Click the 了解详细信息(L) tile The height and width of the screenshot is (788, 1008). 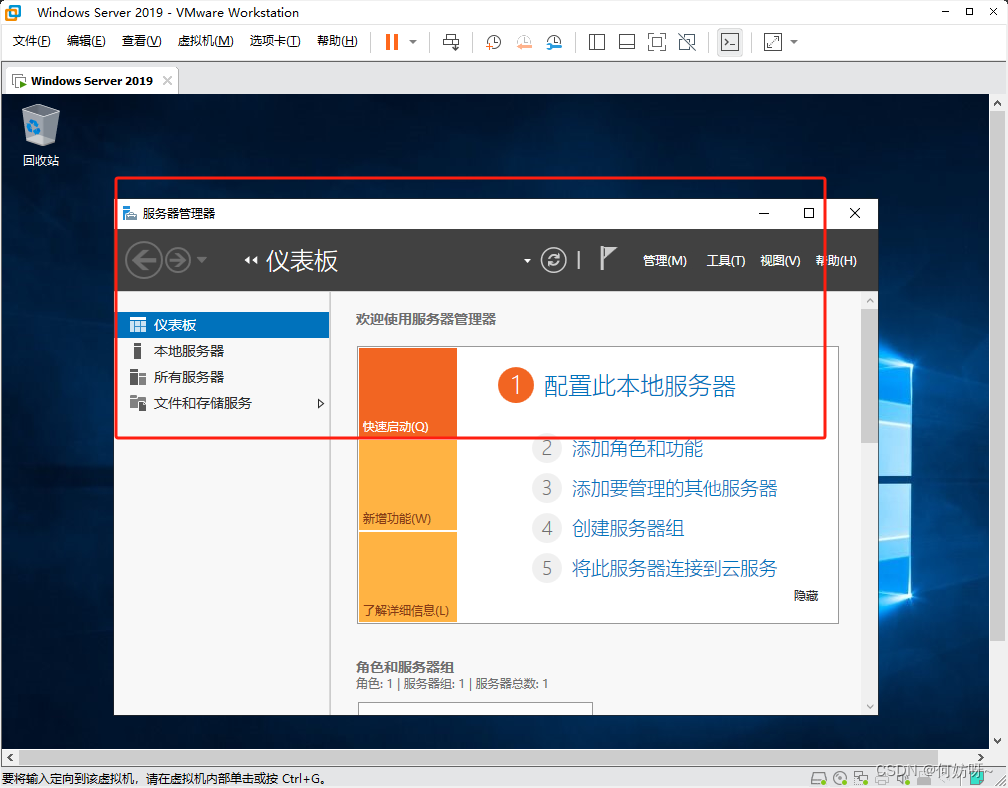pos(408,577)
